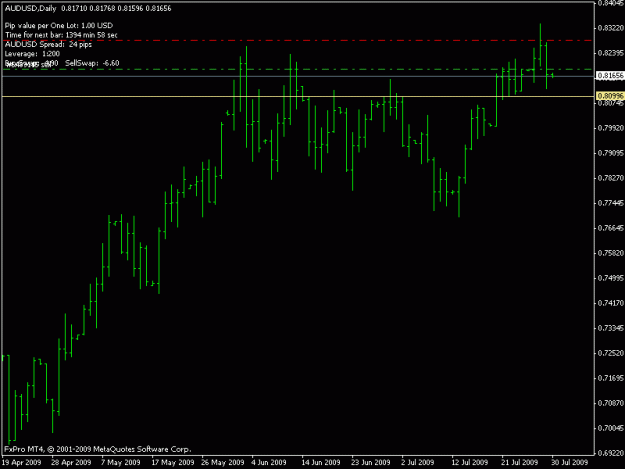Click the '23 Jun 2009' date label

(x=371, y=462)
